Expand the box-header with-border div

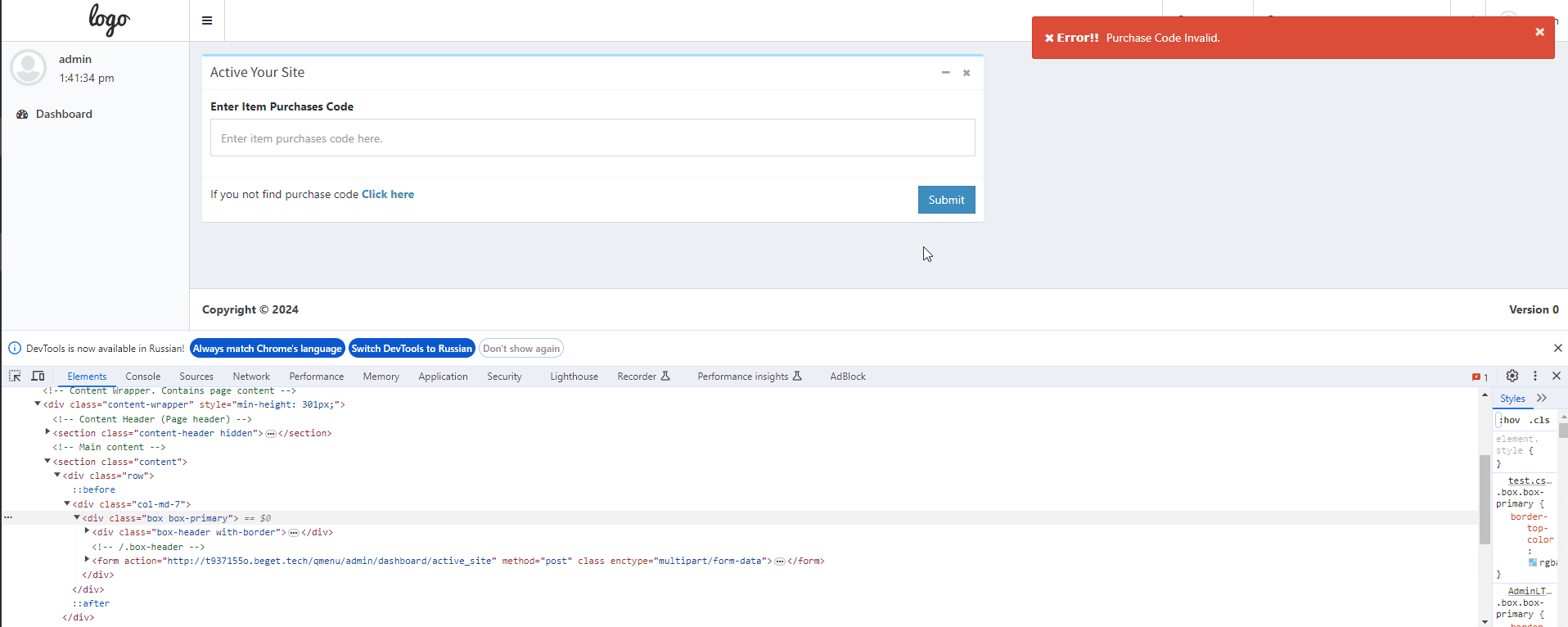(x=87, y=531)
